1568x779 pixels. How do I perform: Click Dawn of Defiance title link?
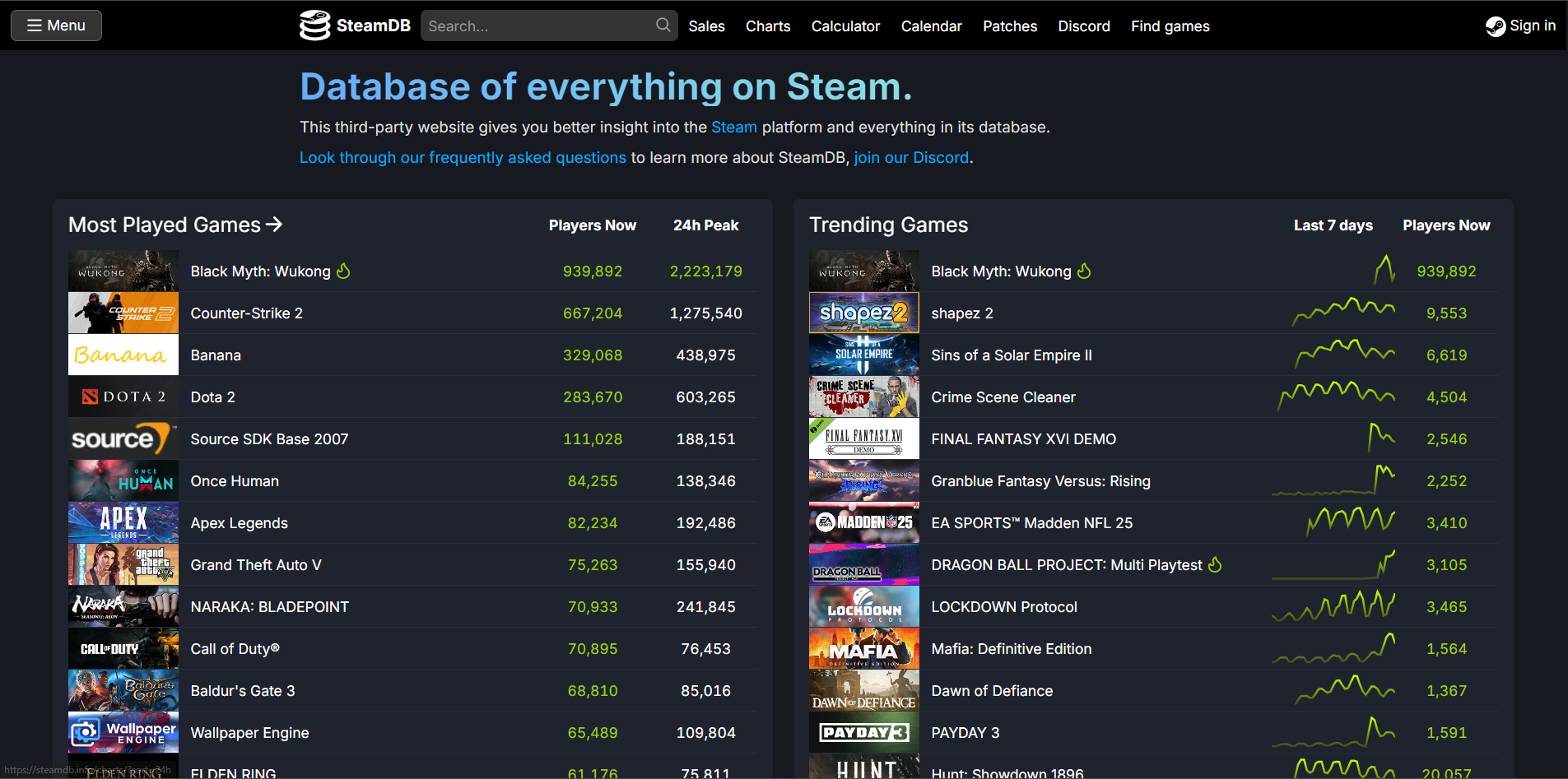click(x=992, y=691)
